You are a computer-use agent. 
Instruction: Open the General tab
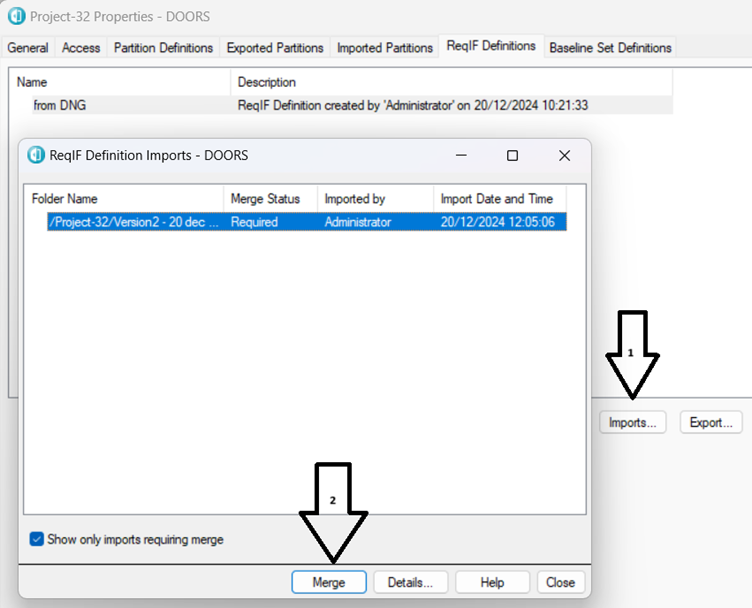point(28,48)
